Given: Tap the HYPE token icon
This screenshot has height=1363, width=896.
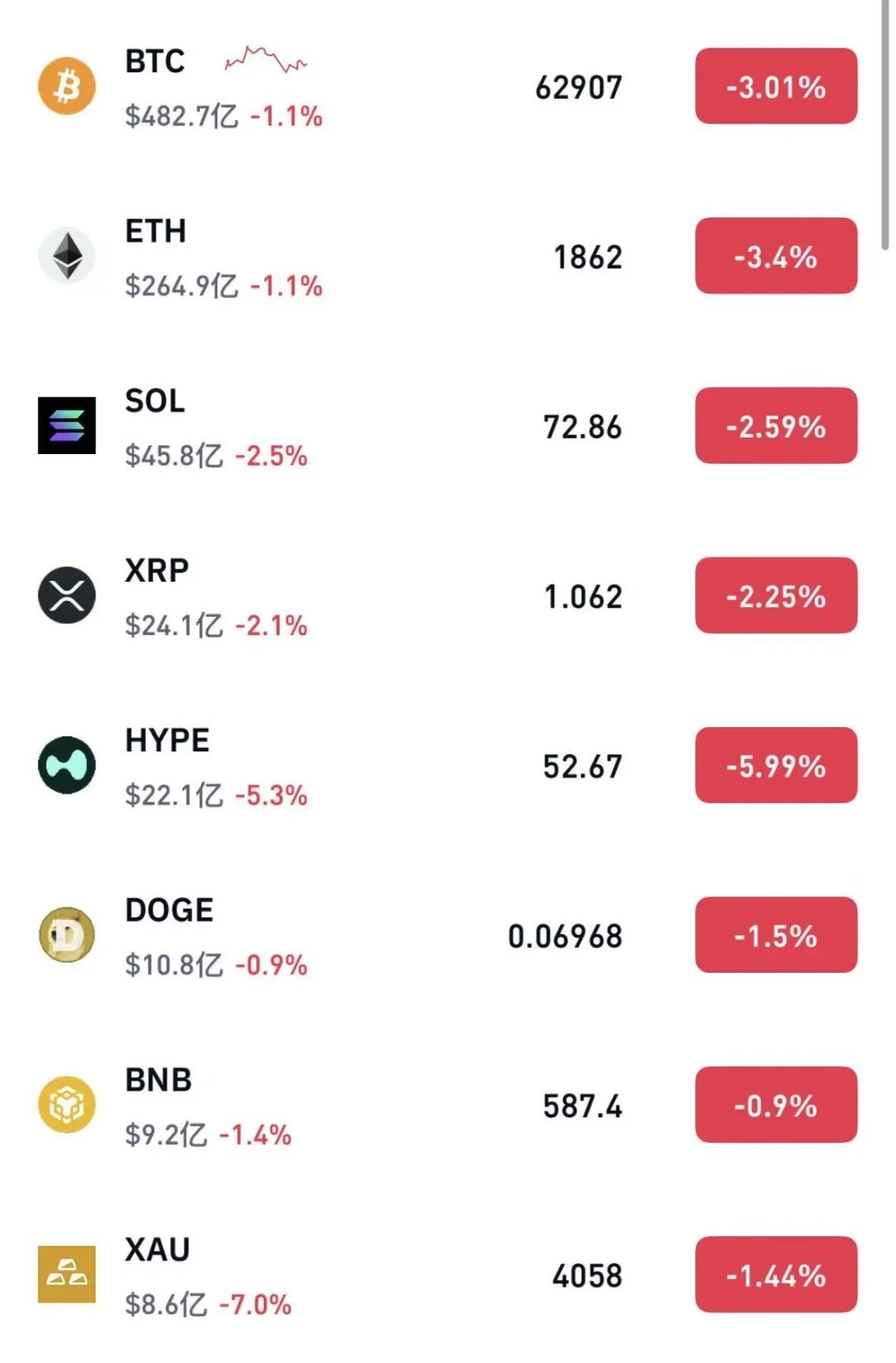Looking at the screenshot, I should pos(66,765).
